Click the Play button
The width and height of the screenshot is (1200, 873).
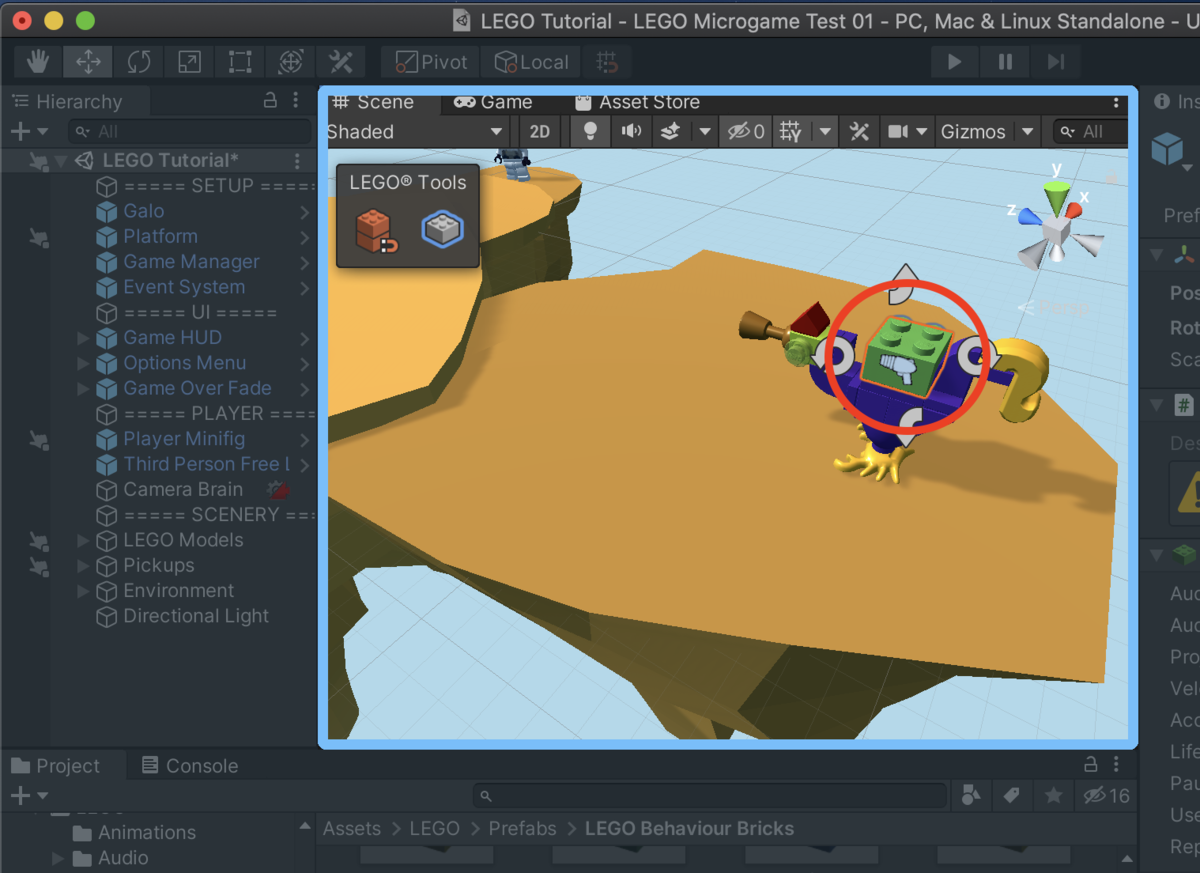pos(954,62)
